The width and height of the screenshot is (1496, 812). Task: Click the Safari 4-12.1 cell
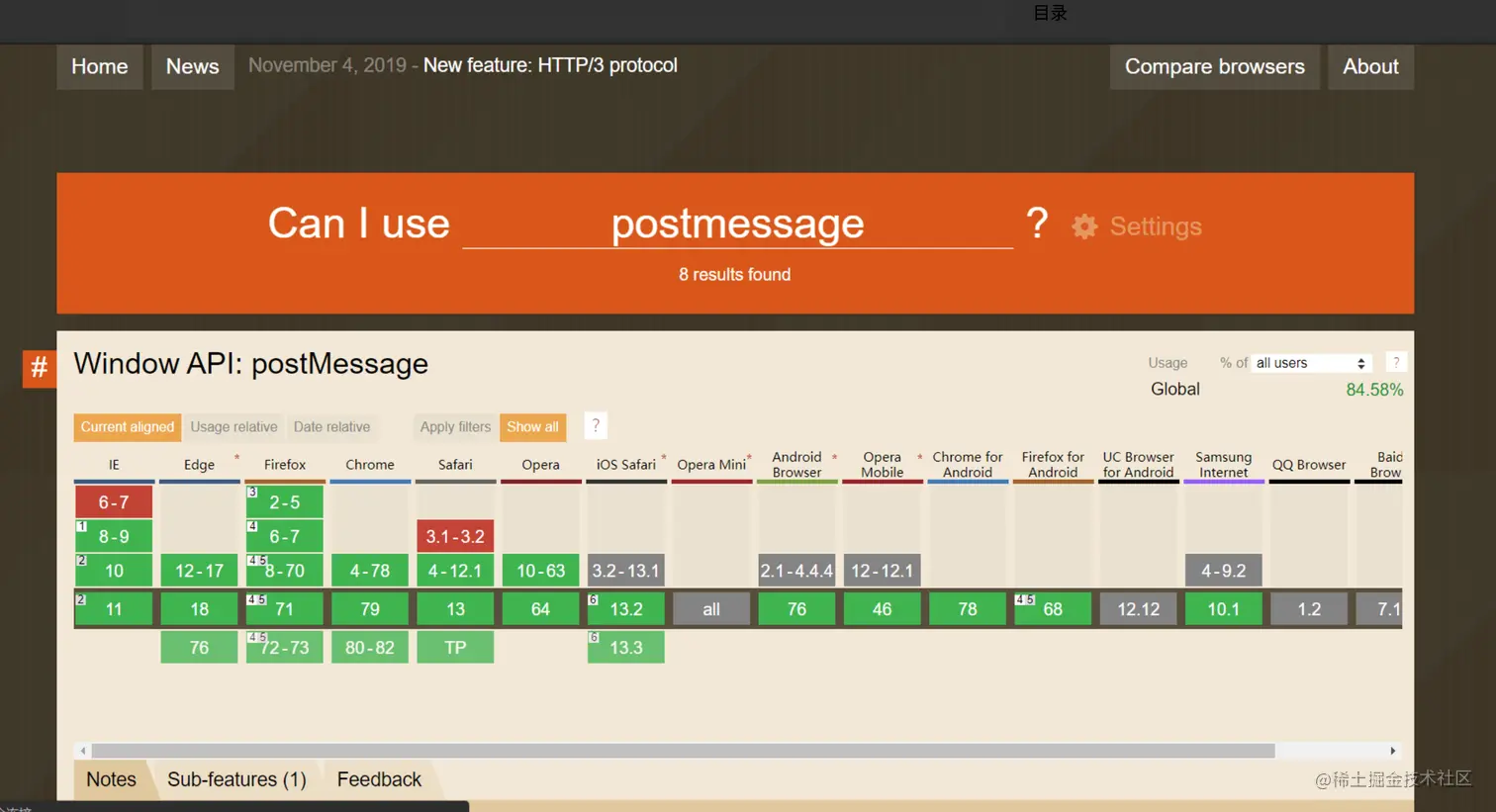coord(455,571)
